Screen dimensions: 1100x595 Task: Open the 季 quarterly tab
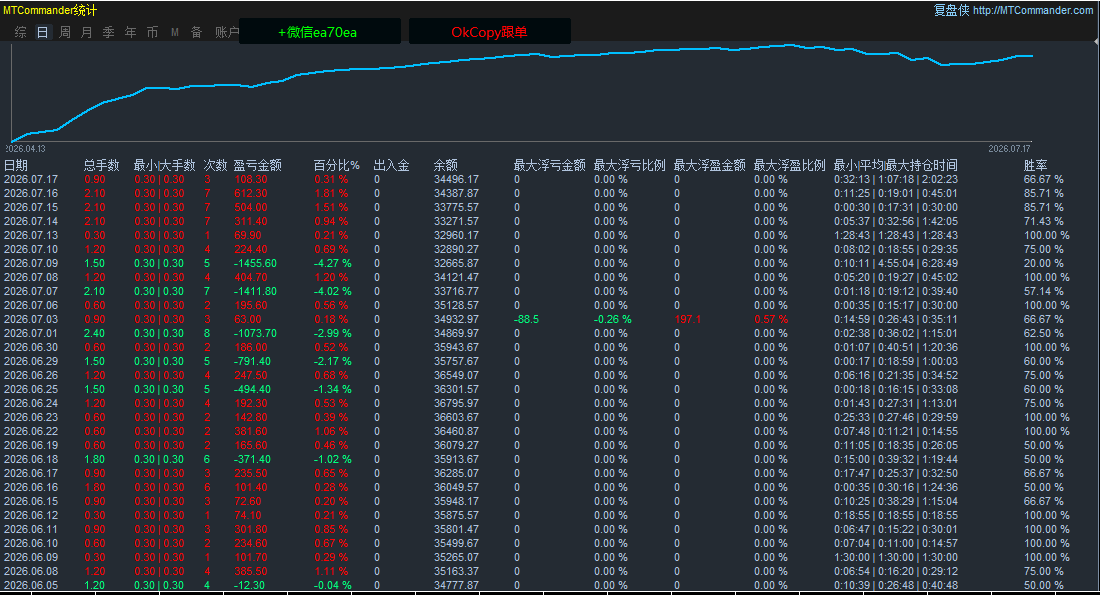pos(109,32)
